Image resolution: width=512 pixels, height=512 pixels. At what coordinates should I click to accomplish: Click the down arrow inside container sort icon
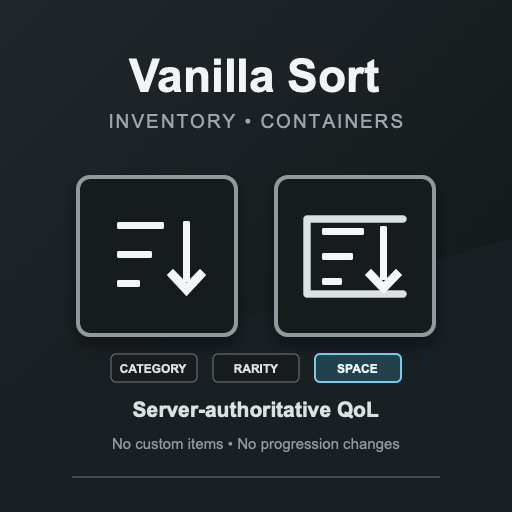383,259
